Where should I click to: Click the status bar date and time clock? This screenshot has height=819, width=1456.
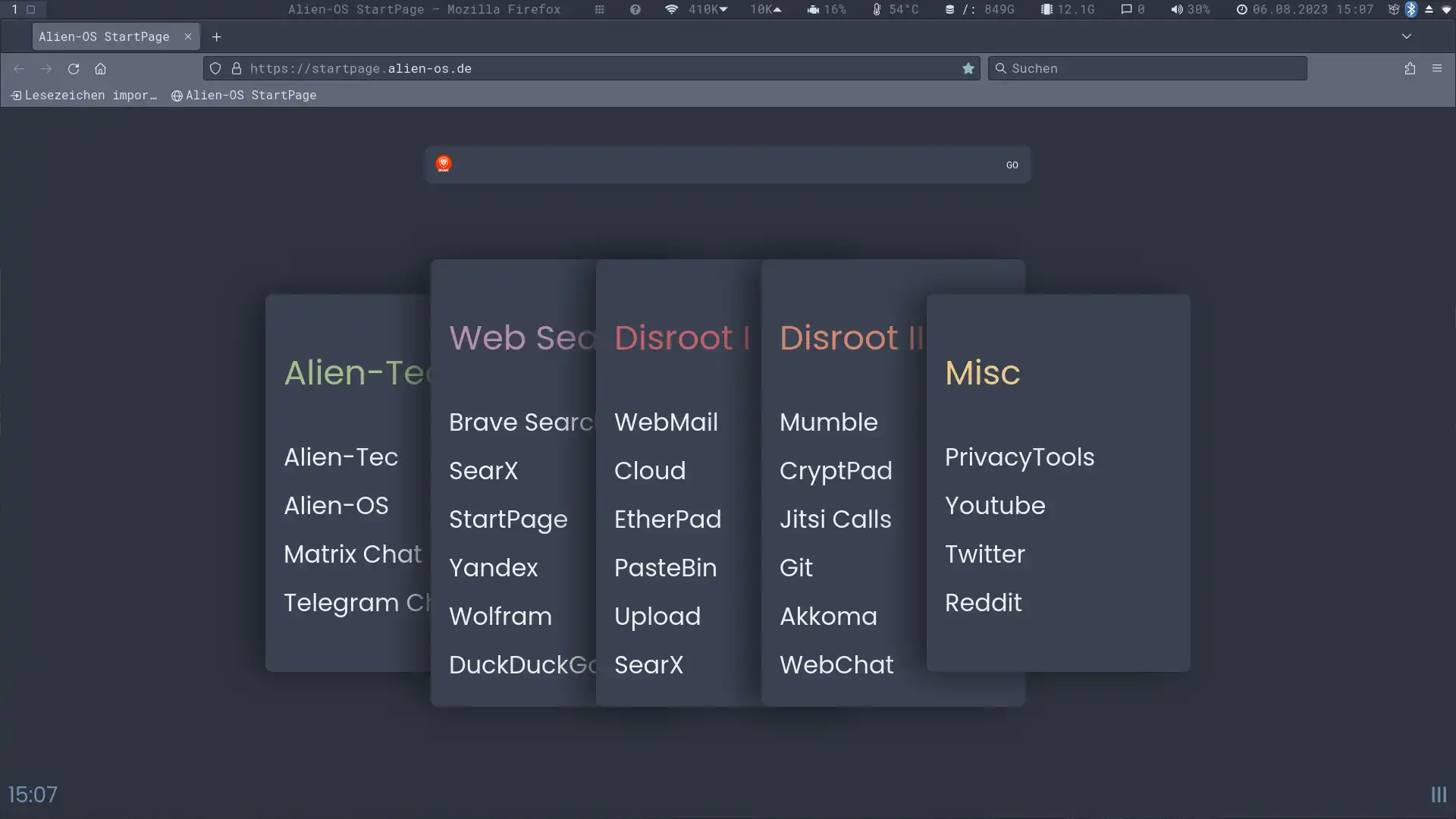click(x=1305, y=9)
